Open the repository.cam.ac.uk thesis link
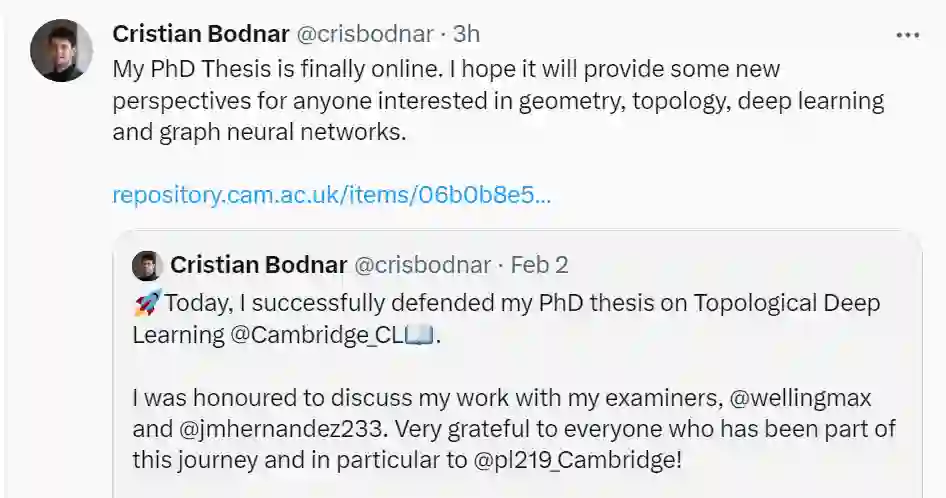The width and height of the screenshot is (946, 498). point(331,194)
